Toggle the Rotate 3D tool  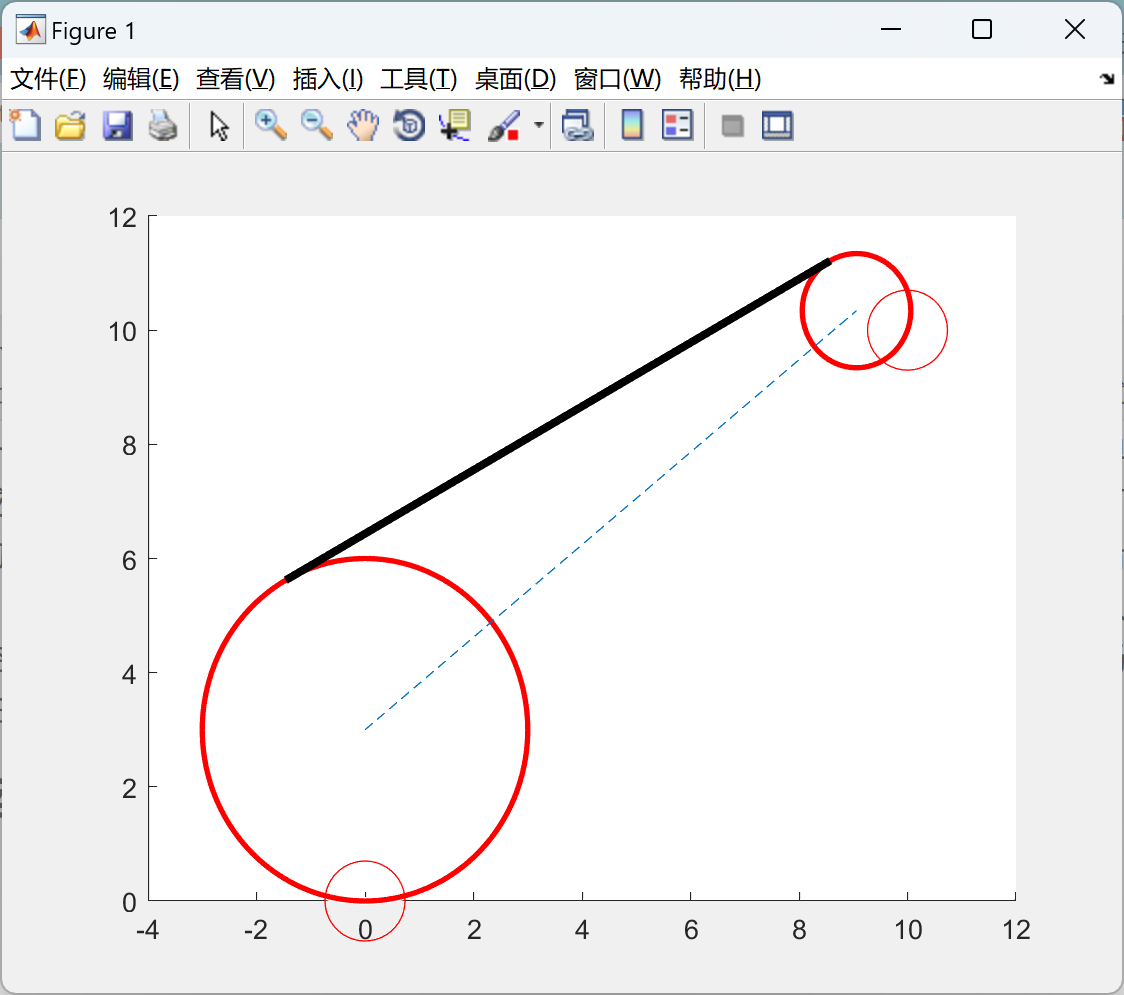point(409,125)
